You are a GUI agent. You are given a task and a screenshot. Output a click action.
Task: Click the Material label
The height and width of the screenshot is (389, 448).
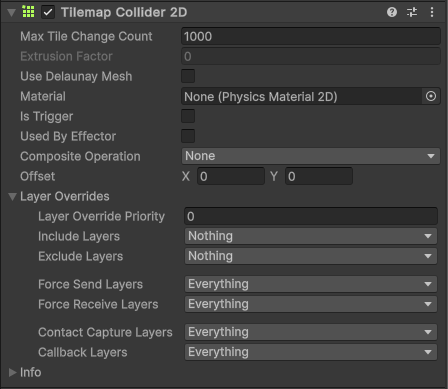[x=43, y=96]
